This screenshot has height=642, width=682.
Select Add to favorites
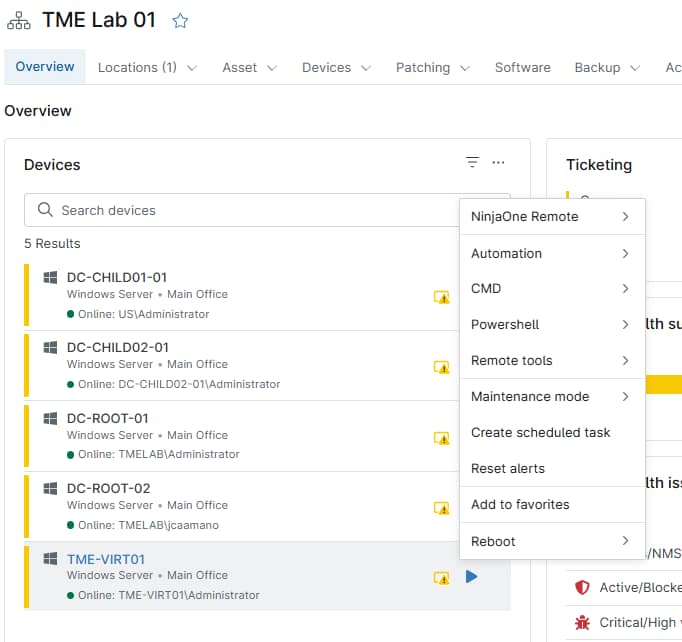point(552,505)
